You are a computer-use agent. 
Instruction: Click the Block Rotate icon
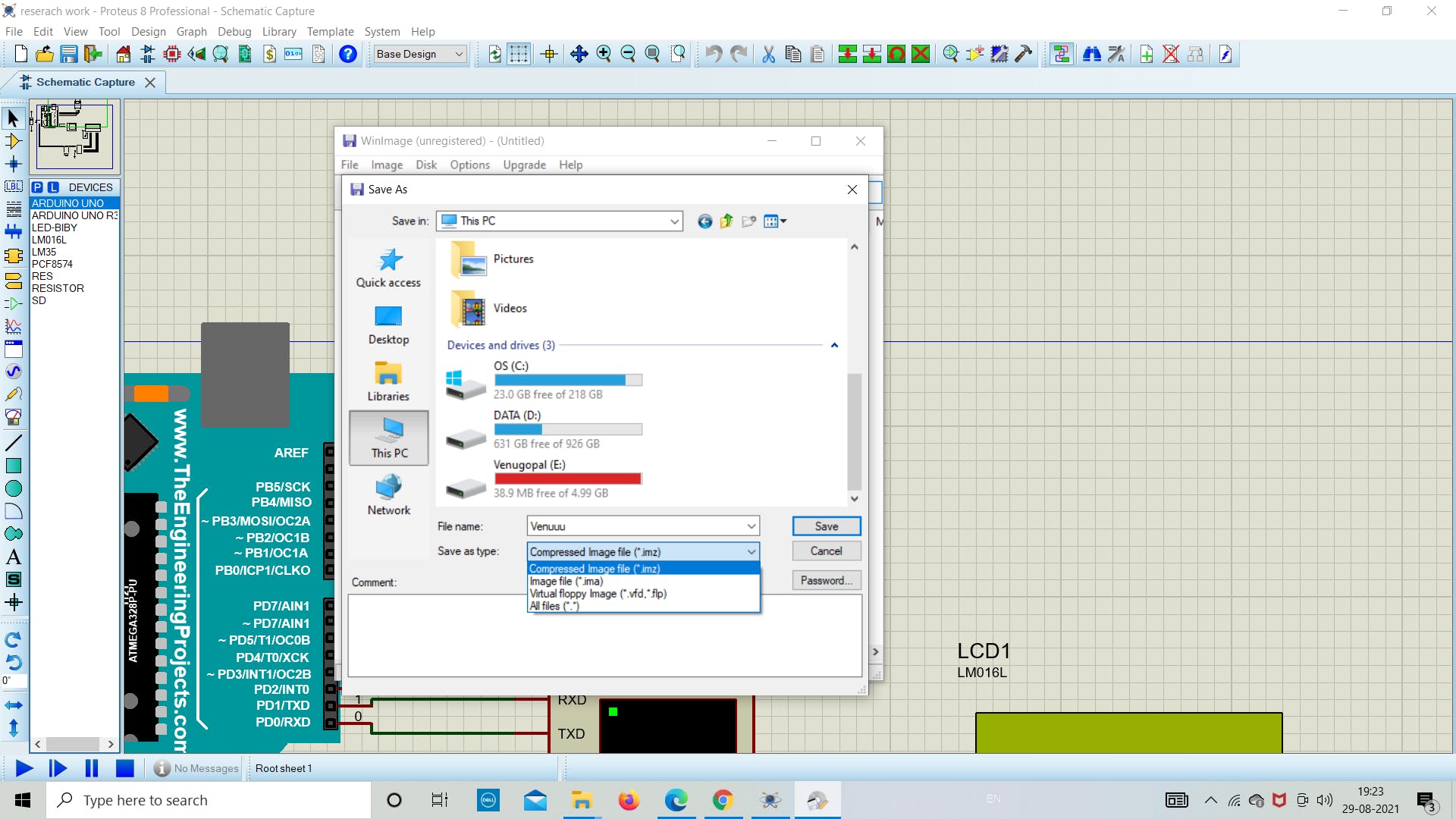[x=896, y=54]
